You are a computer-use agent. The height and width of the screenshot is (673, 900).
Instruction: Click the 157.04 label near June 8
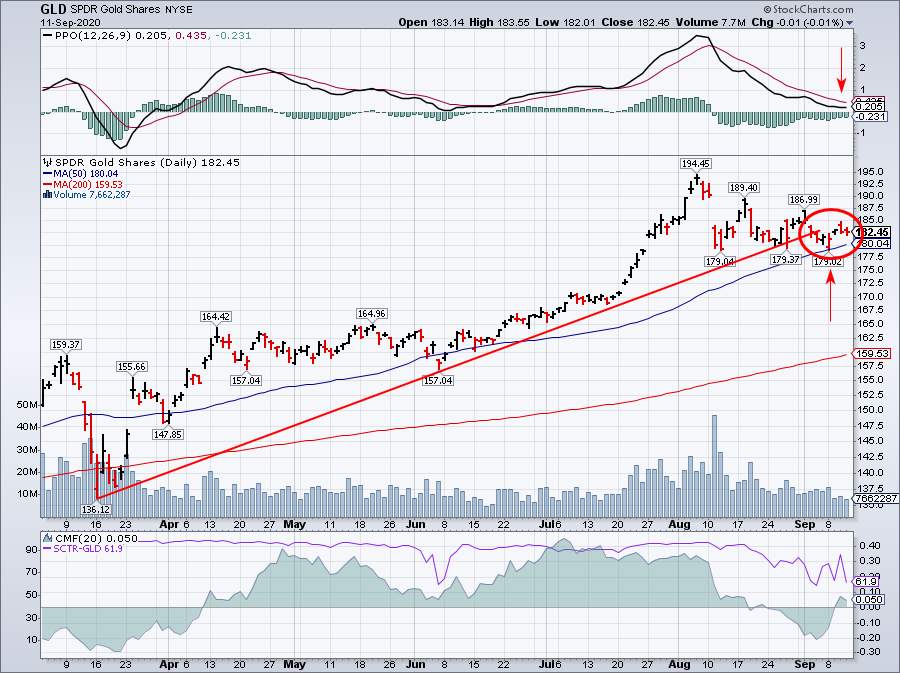[437, 380]
